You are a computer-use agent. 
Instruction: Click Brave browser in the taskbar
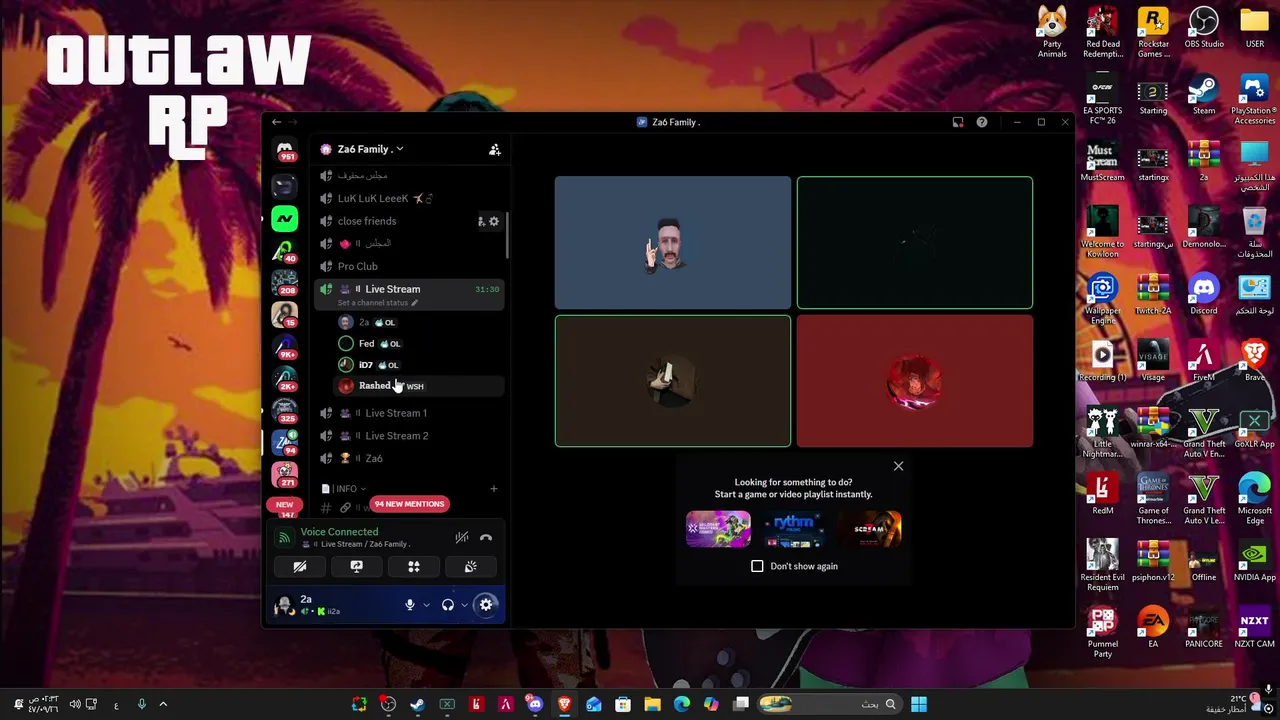[564, 704]
